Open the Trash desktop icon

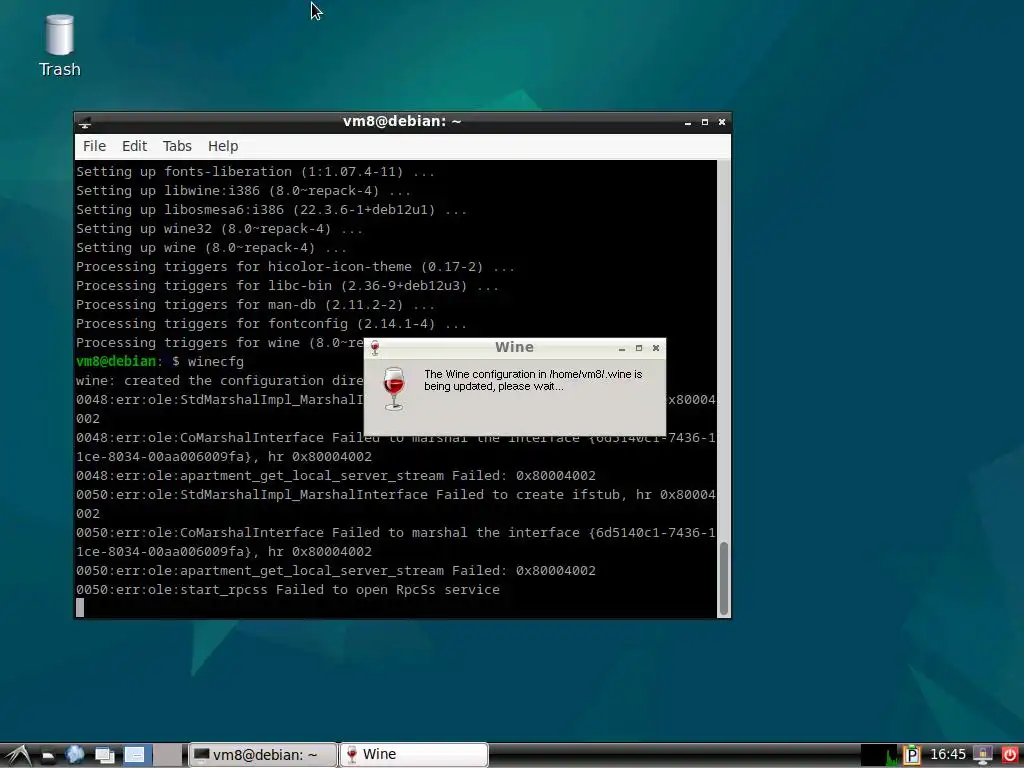[59, 46]
